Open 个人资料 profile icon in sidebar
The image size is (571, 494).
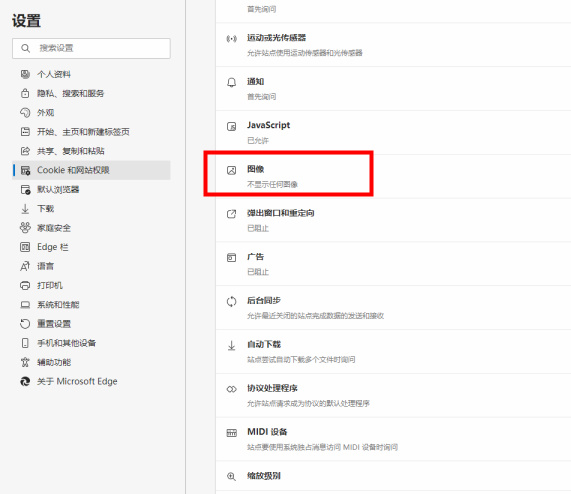click(x=25, y=74)
